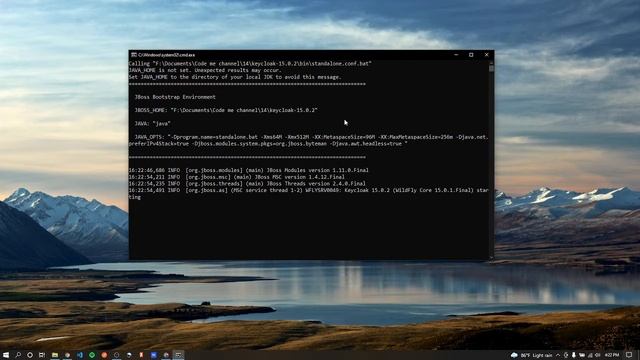
Task: Click the 'JAVA_OPTS:' options line
Action: pos(309,140)
